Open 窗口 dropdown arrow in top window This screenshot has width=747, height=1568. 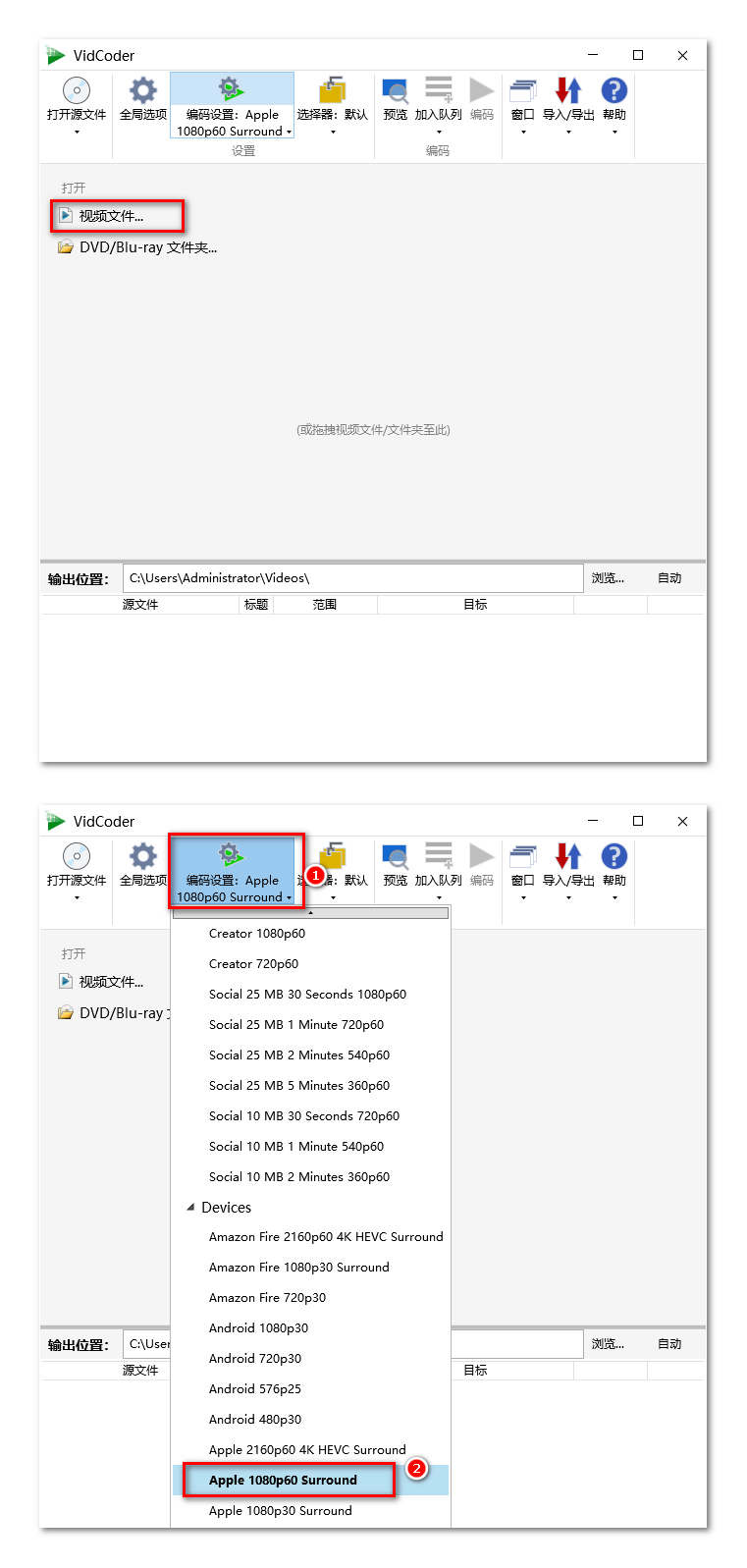[x=523, y=132]
